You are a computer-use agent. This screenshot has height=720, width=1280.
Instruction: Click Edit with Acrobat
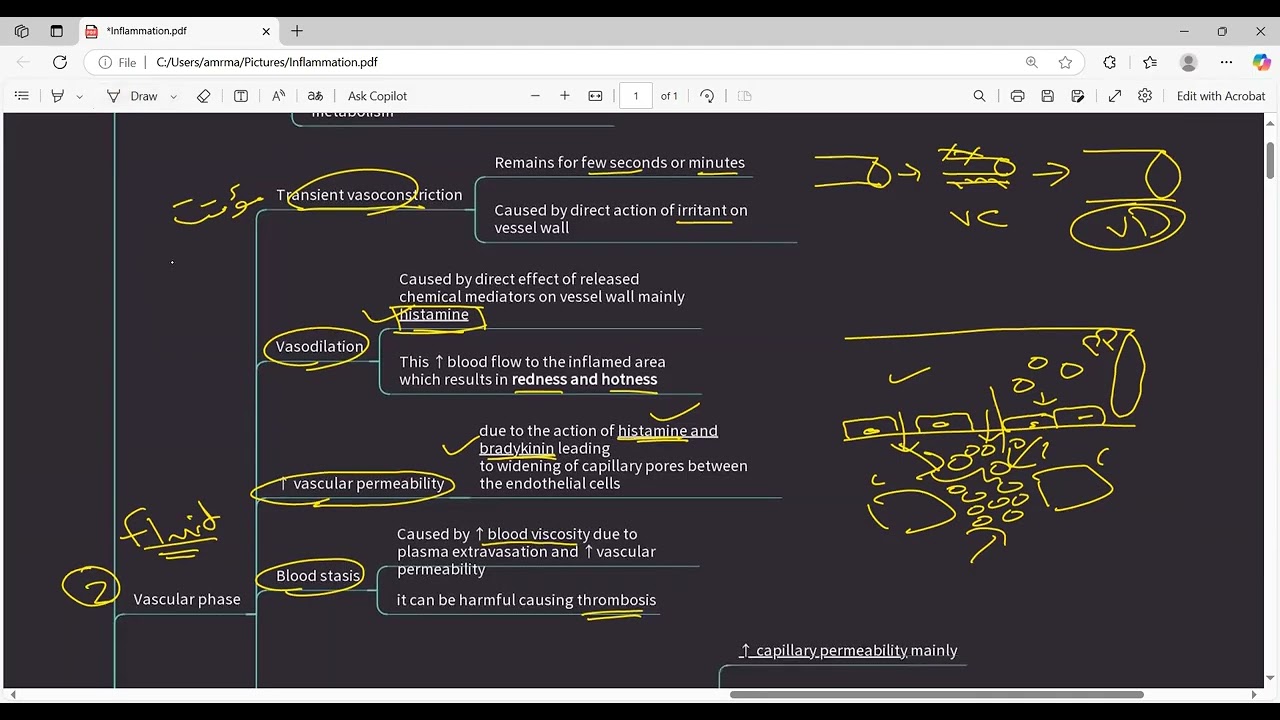(1221, 96)
